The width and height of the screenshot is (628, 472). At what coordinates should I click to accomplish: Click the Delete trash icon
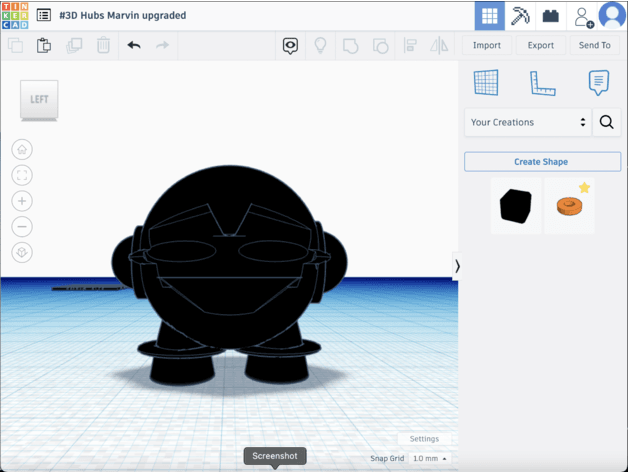click(103, 45)
